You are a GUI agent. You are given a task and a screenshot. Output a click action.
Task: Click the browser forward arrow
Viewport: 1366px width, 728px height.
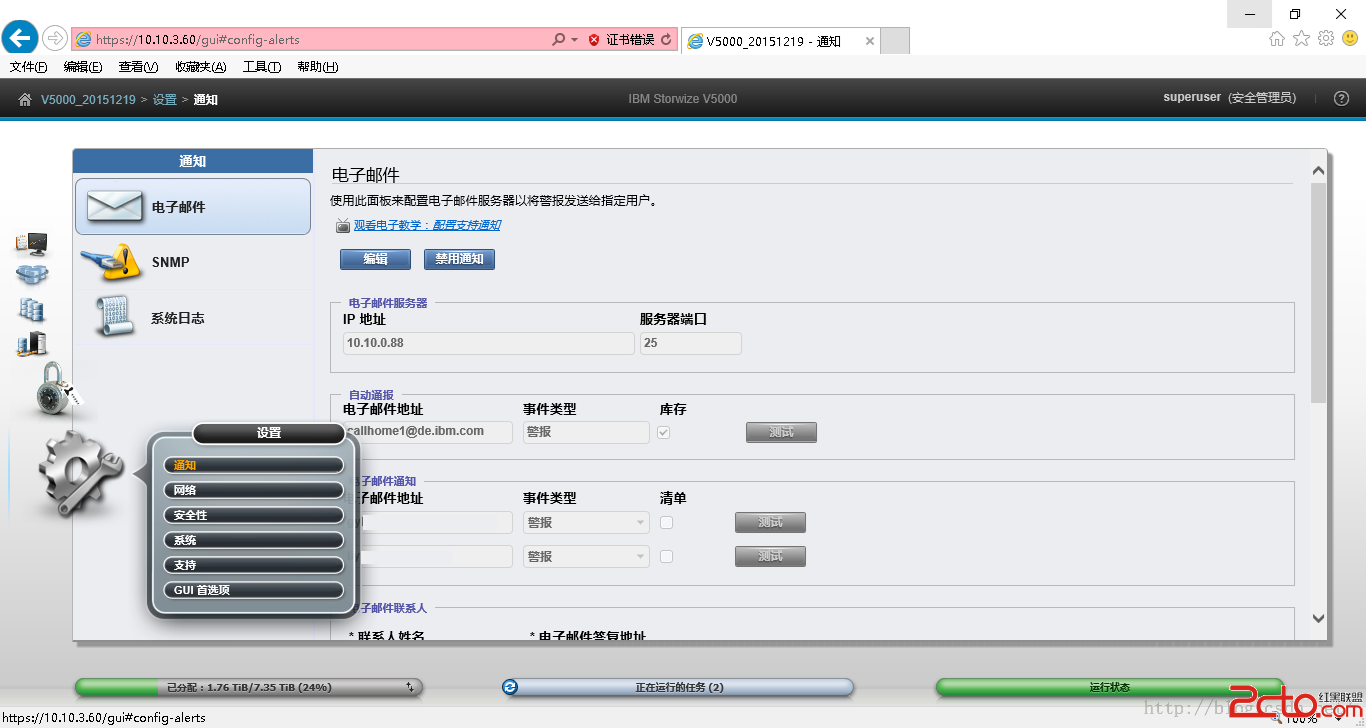point(54,39)
